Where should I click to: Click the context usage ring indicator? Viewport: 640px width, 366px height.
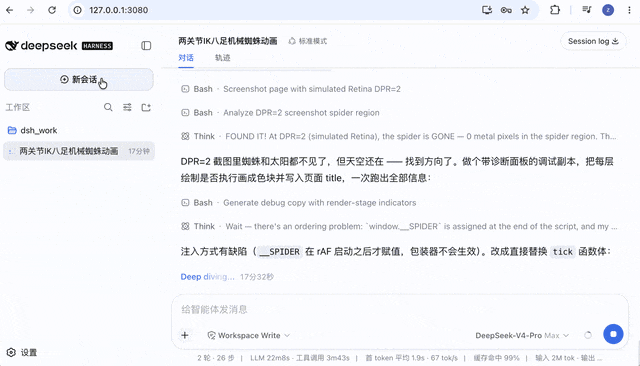[588, 335]
